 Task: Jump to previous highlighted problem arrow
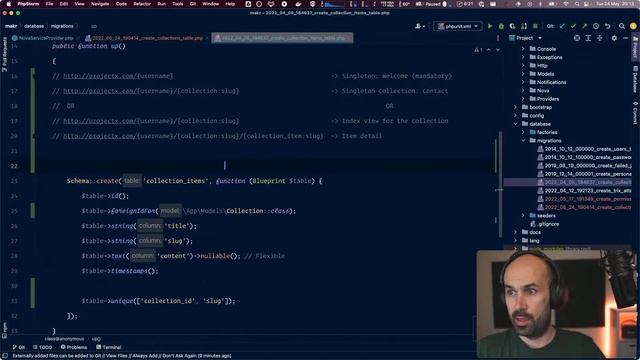(489, 50)
